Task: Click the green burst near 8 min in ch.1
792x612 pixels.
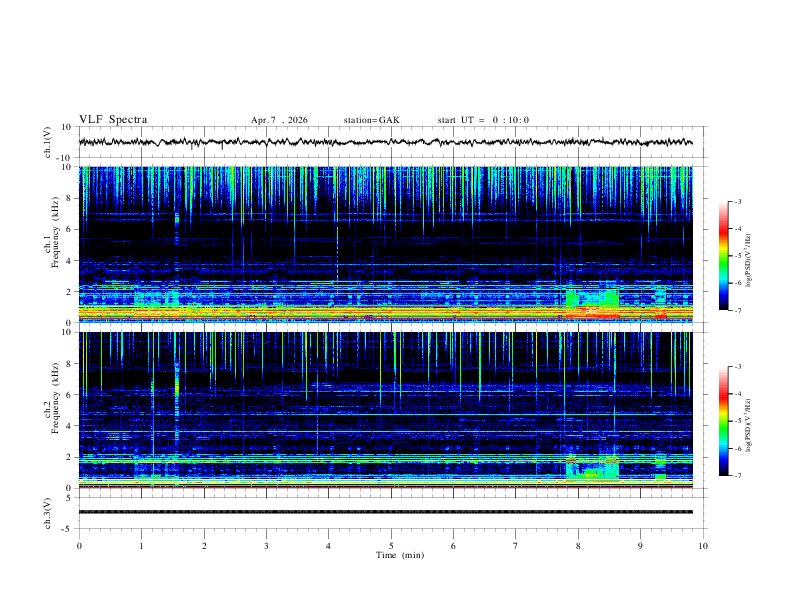Action: pos(592,303)
